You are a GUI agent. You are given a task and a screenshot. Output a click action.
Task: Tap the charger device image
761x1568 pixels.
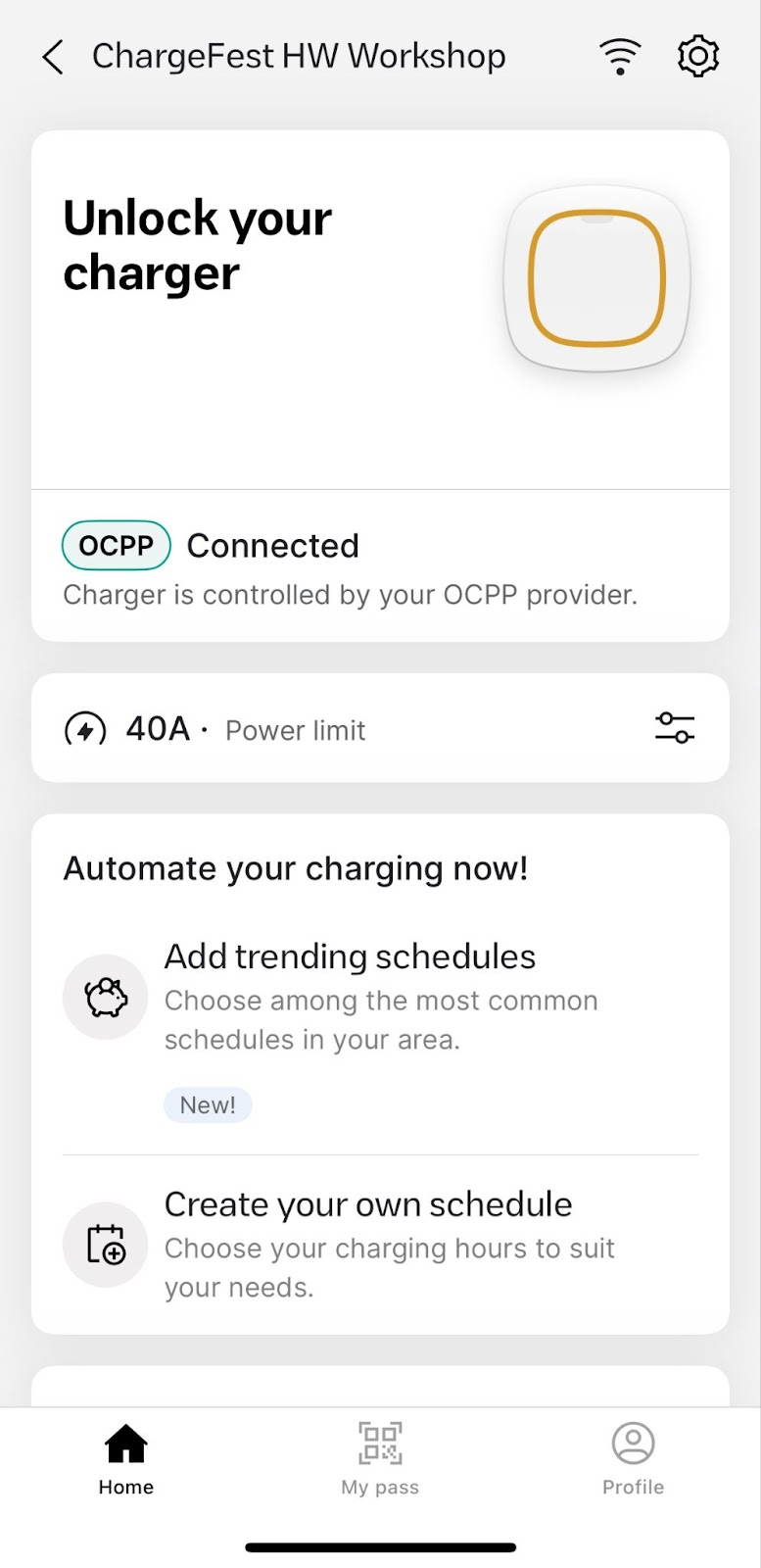[x=596, y=278]
